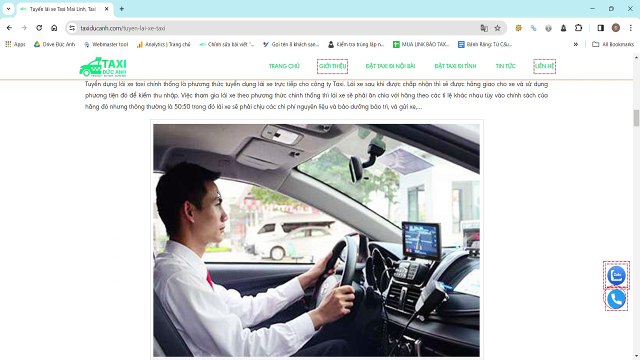Click the taxi driver photo
The image size is (640, 360).
pyautogui.click(x=316, y=240)
